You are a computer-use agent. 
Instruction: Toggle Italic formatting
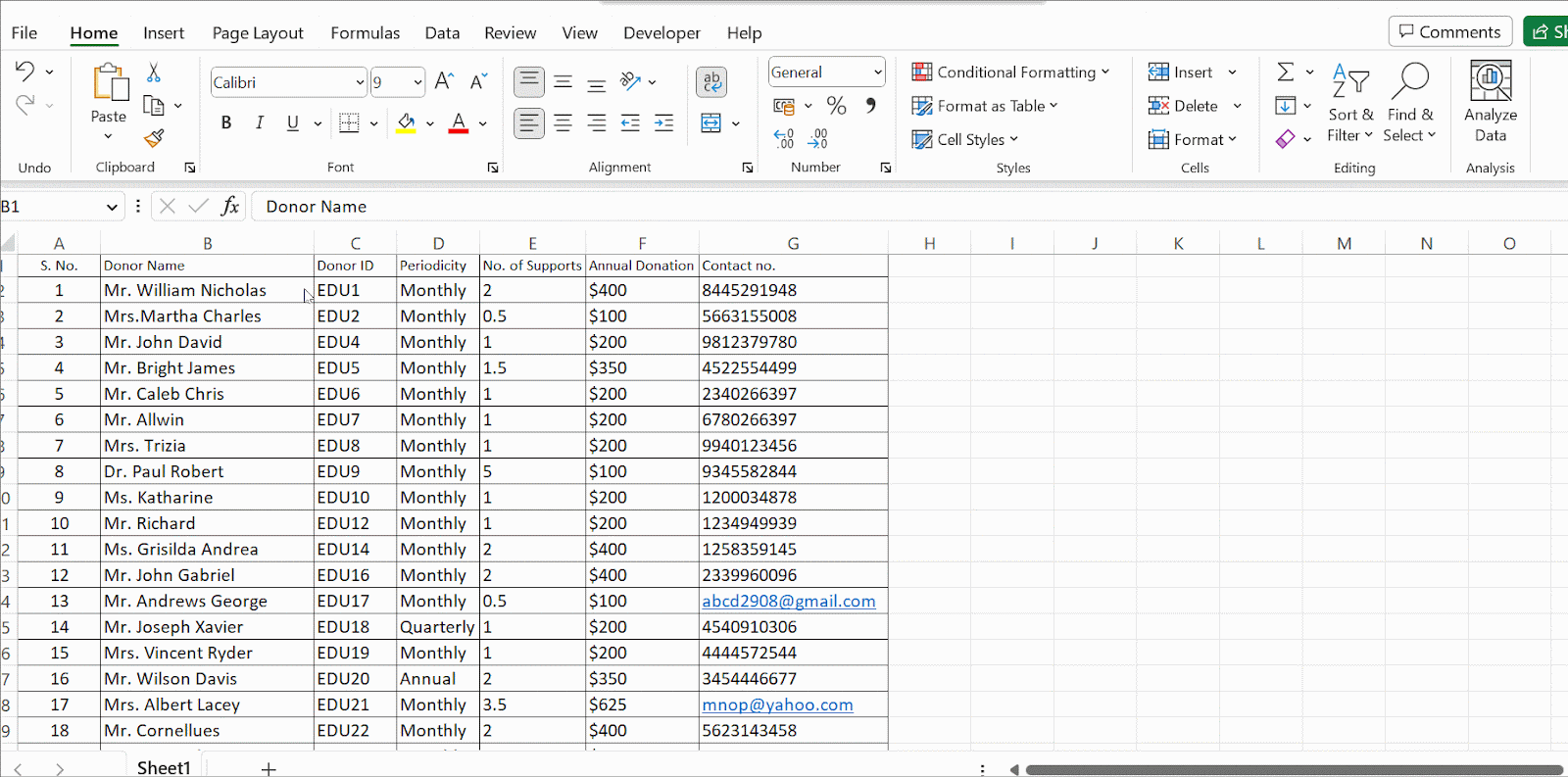point(260,122)
